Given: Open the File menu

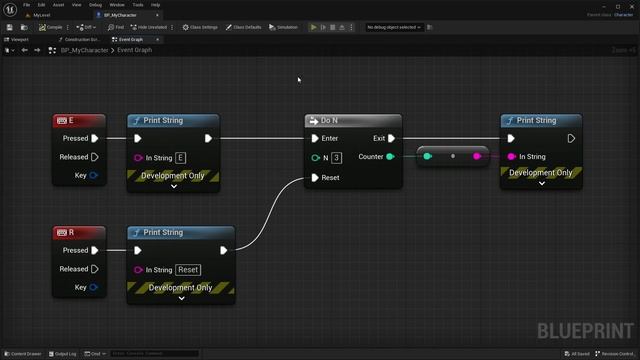Looking at the screenshot, I should coord(27,5).
